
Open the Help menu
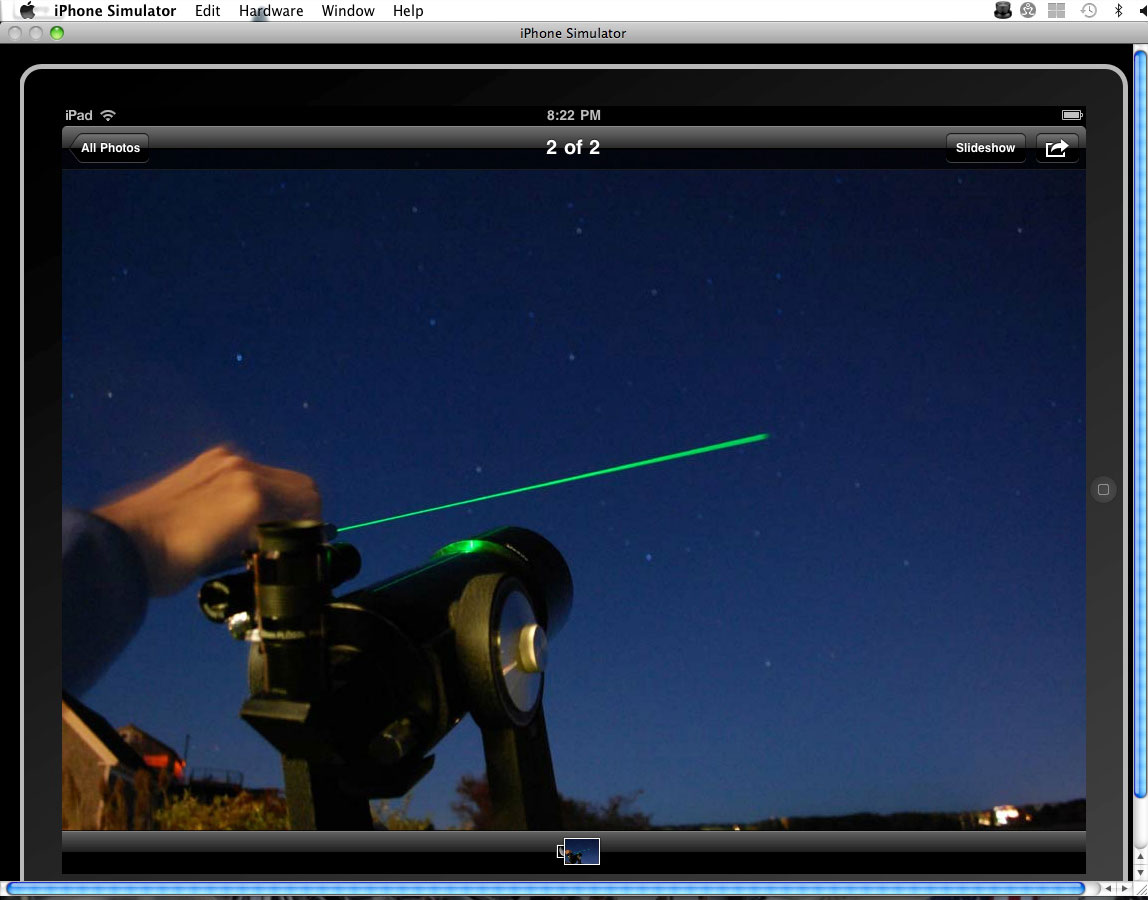[x=408, y=11]
